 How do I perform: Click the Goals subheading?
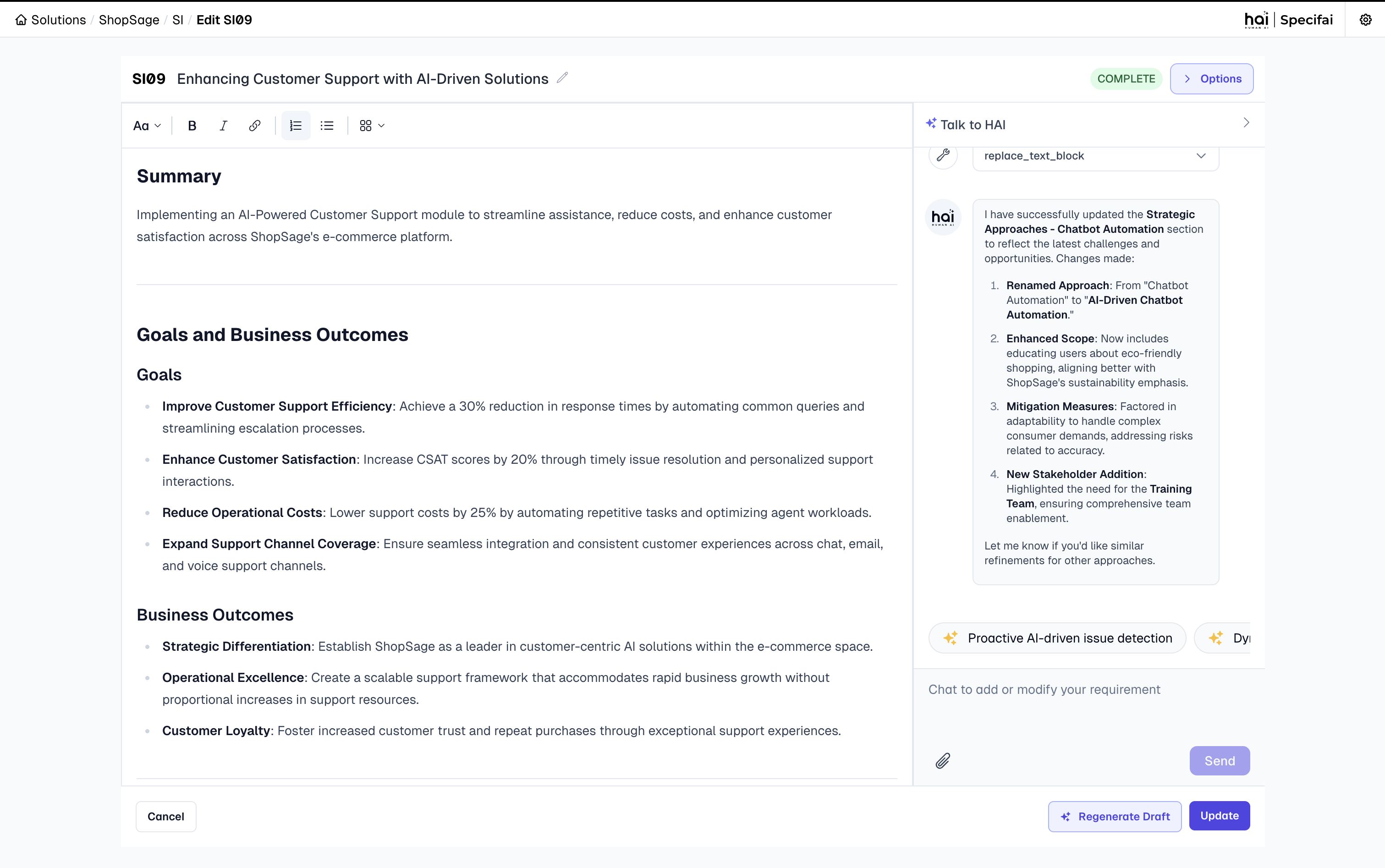tap(159, 375)
